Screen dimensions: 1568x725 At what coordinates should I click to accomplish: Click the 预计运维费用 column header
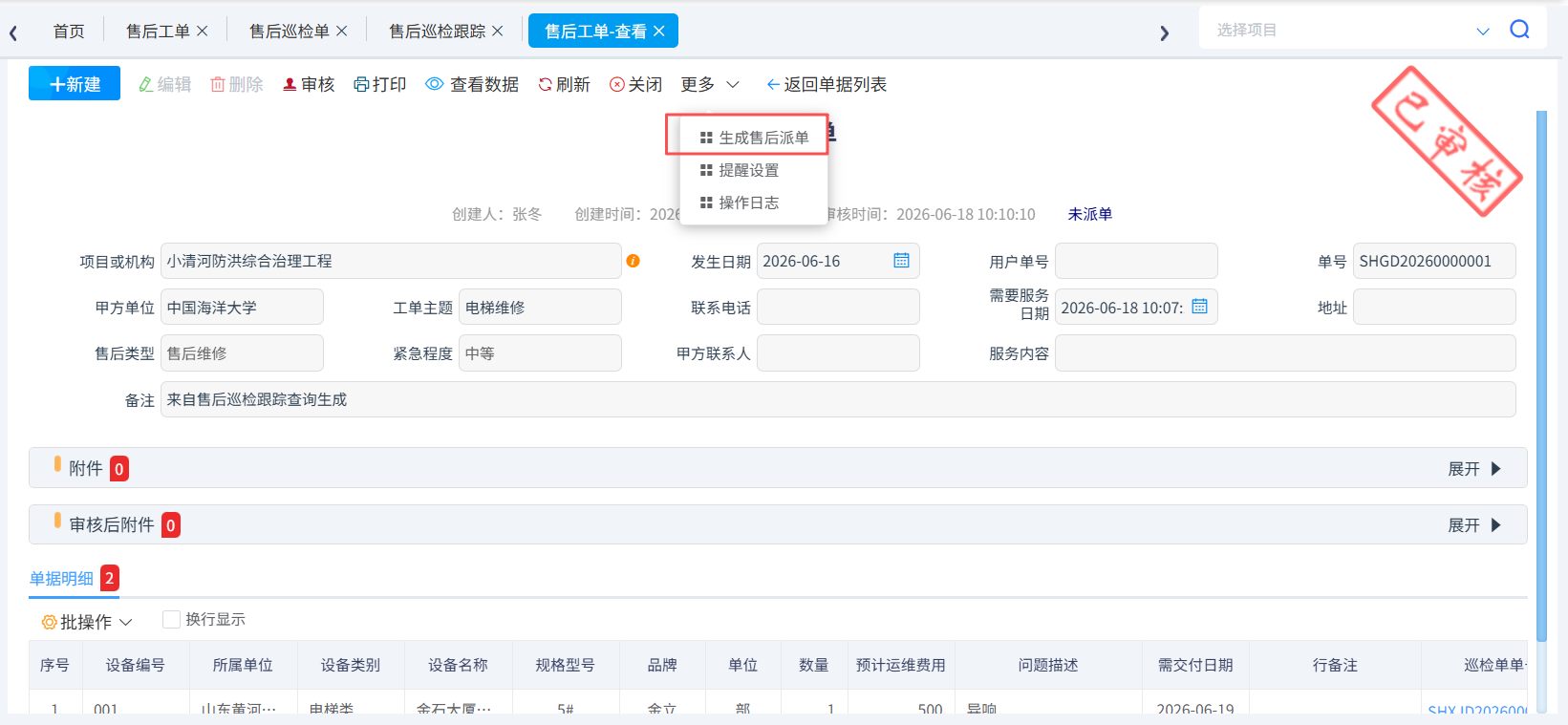(x=901, y=665)
